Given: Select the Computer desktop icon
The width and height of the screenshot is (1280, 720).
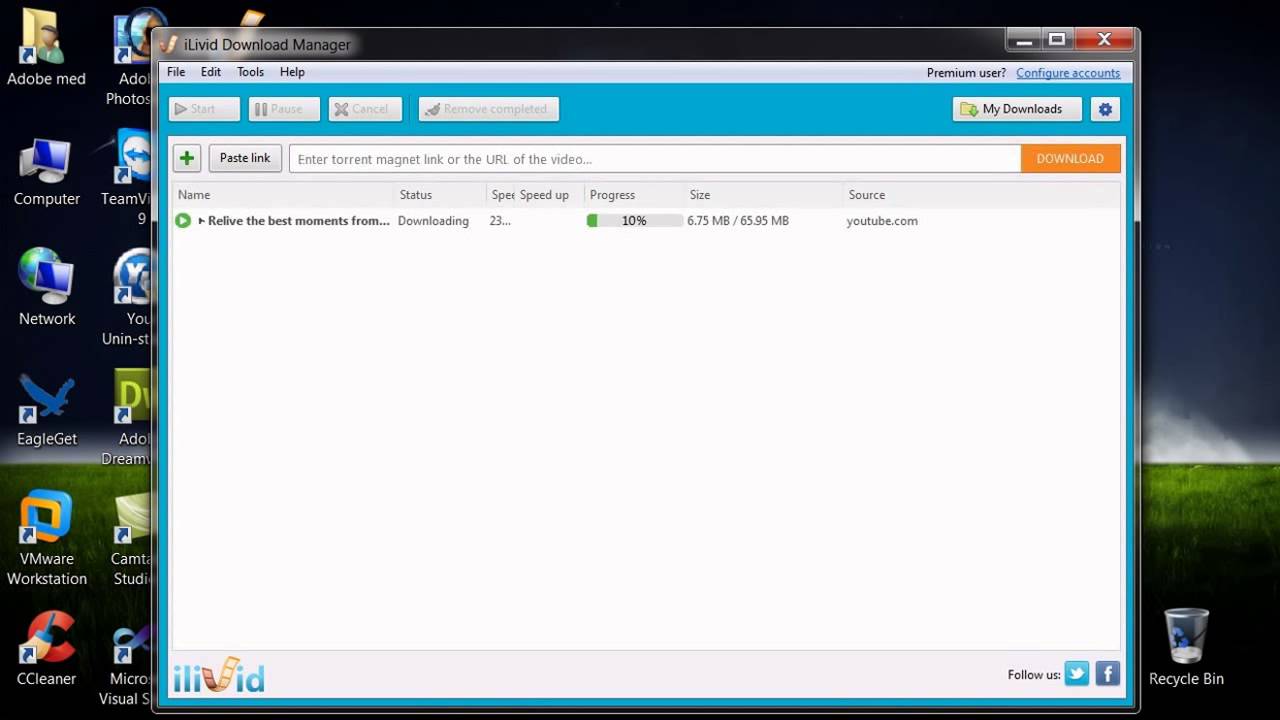Looking at the screenshot, I should coord(46,172).
